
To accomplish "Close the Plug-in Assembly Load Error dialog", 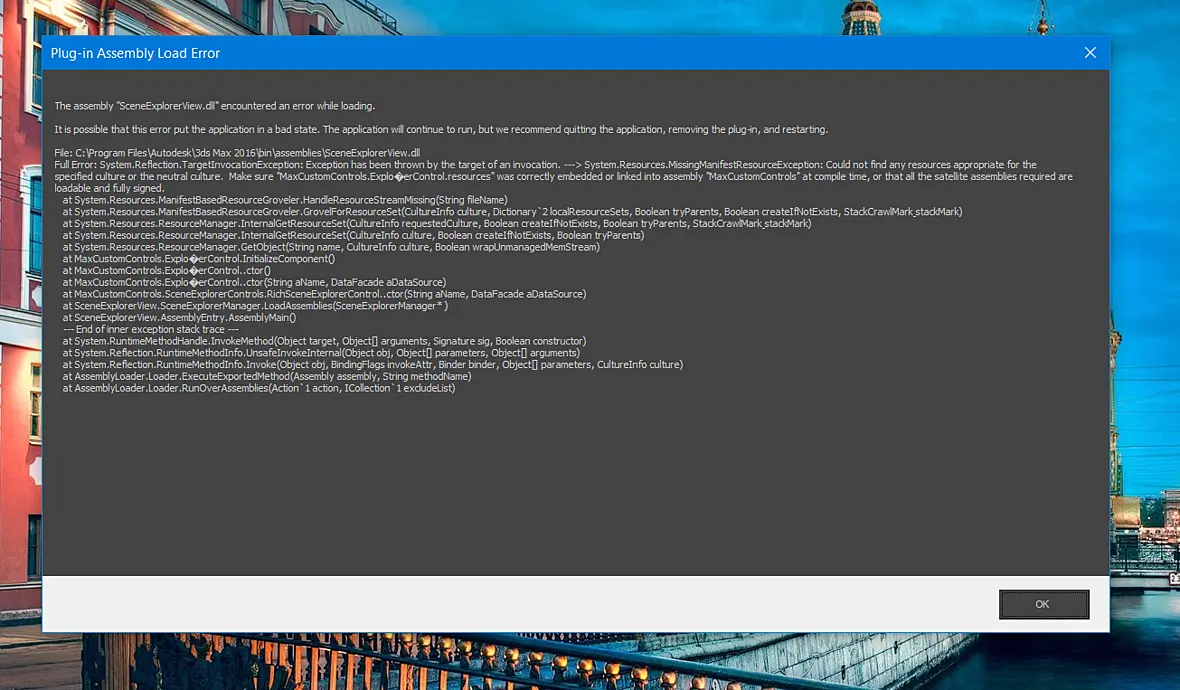I will (x=1090, y=53).
